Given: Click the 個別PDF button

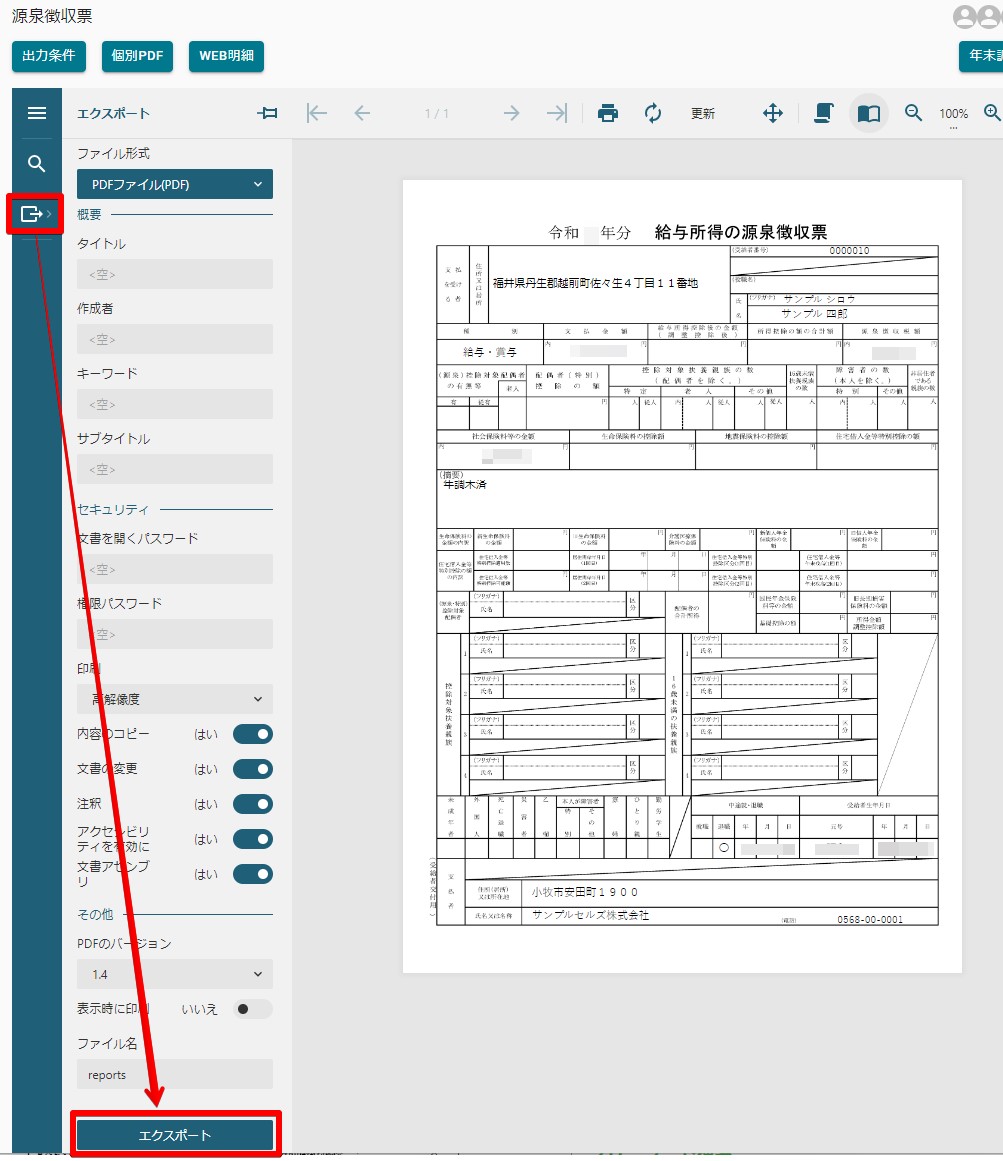Looking at the screenshot, I should tap(138, 56).
